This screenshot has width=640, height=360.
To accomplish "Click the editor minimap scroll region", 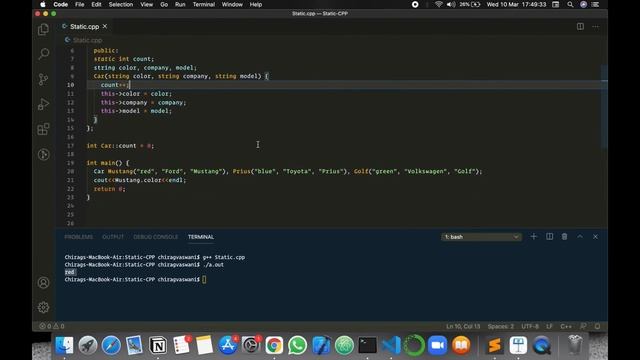I will pos(604,106).
